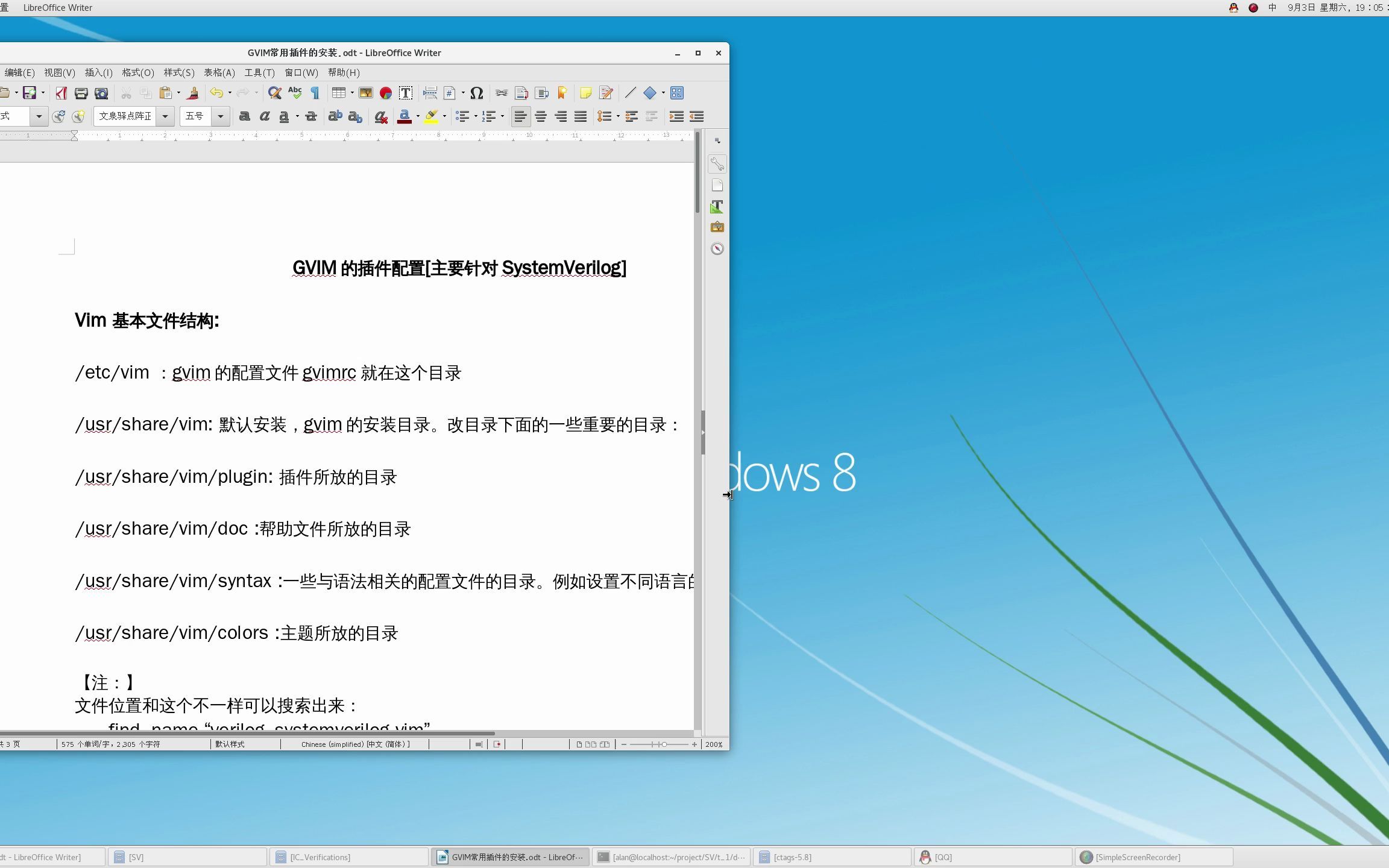Clear direct formatting

(x=380, y=116)
